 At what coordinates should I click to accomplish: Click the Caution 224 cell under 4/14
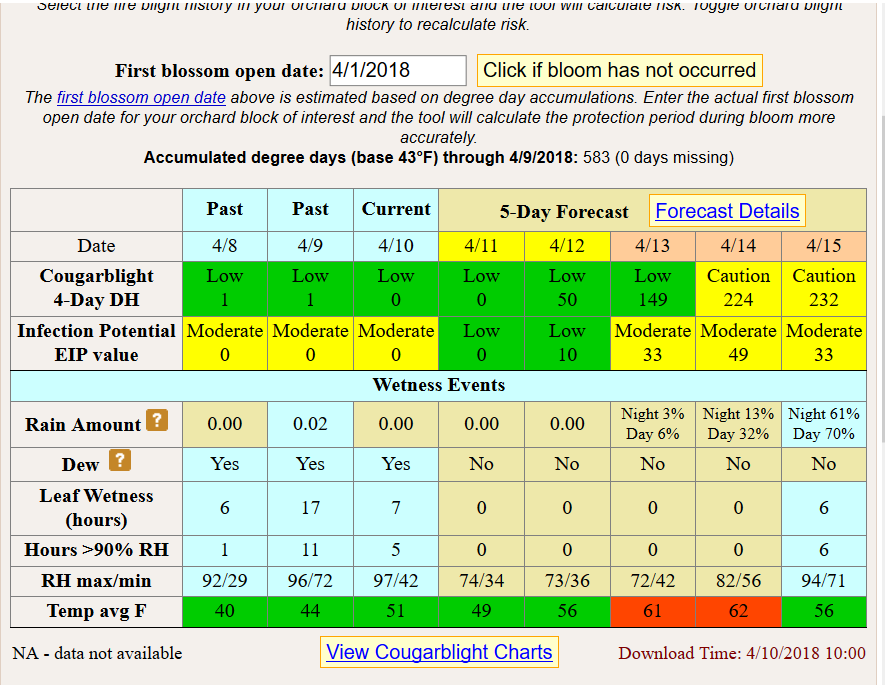click(738, 288)
